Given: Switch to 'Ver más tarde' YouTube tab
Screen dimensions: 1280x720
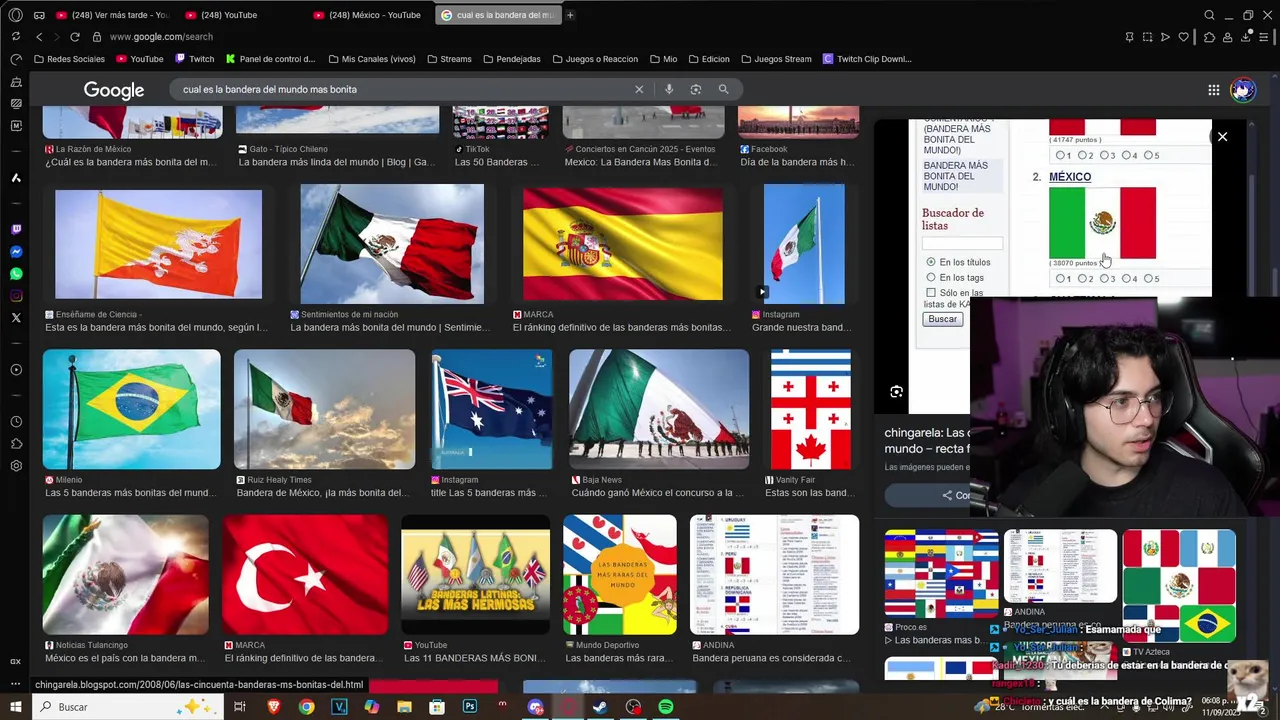Looking at the screenshot, I should [114, 15].
